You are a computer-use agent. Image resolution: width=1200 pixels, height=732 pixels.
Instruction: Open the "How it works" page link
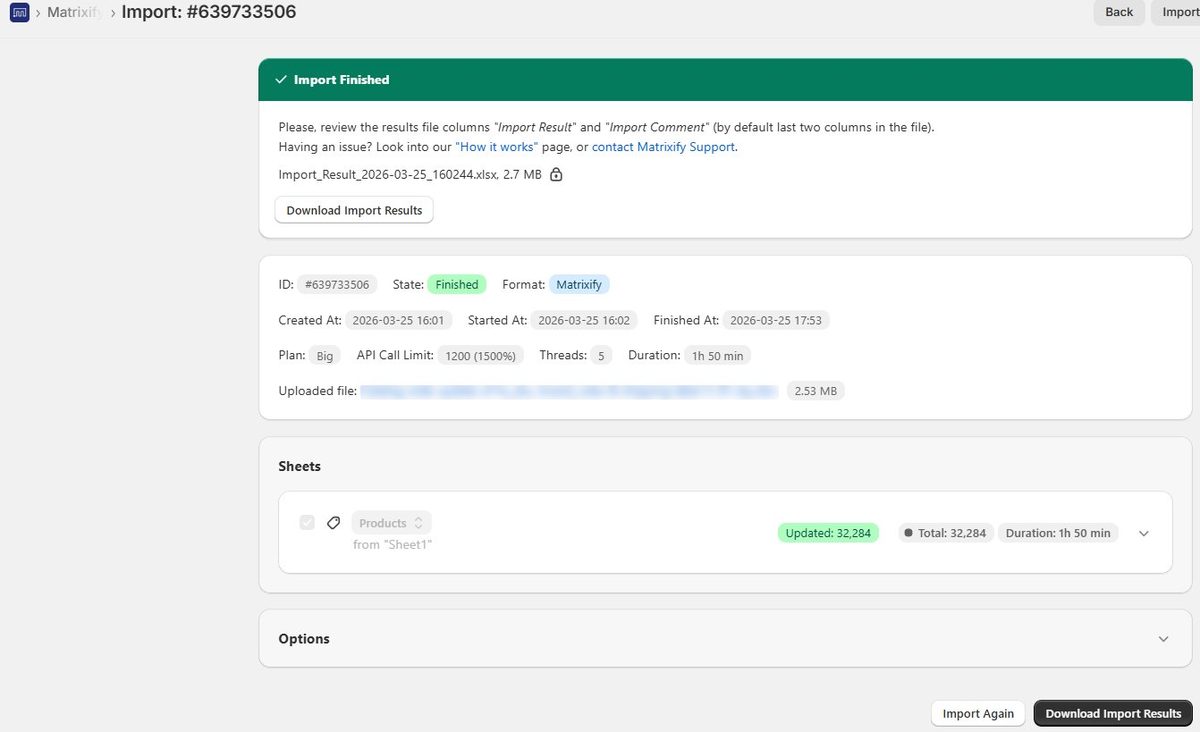pyautogui.click(x=497, y=147)
